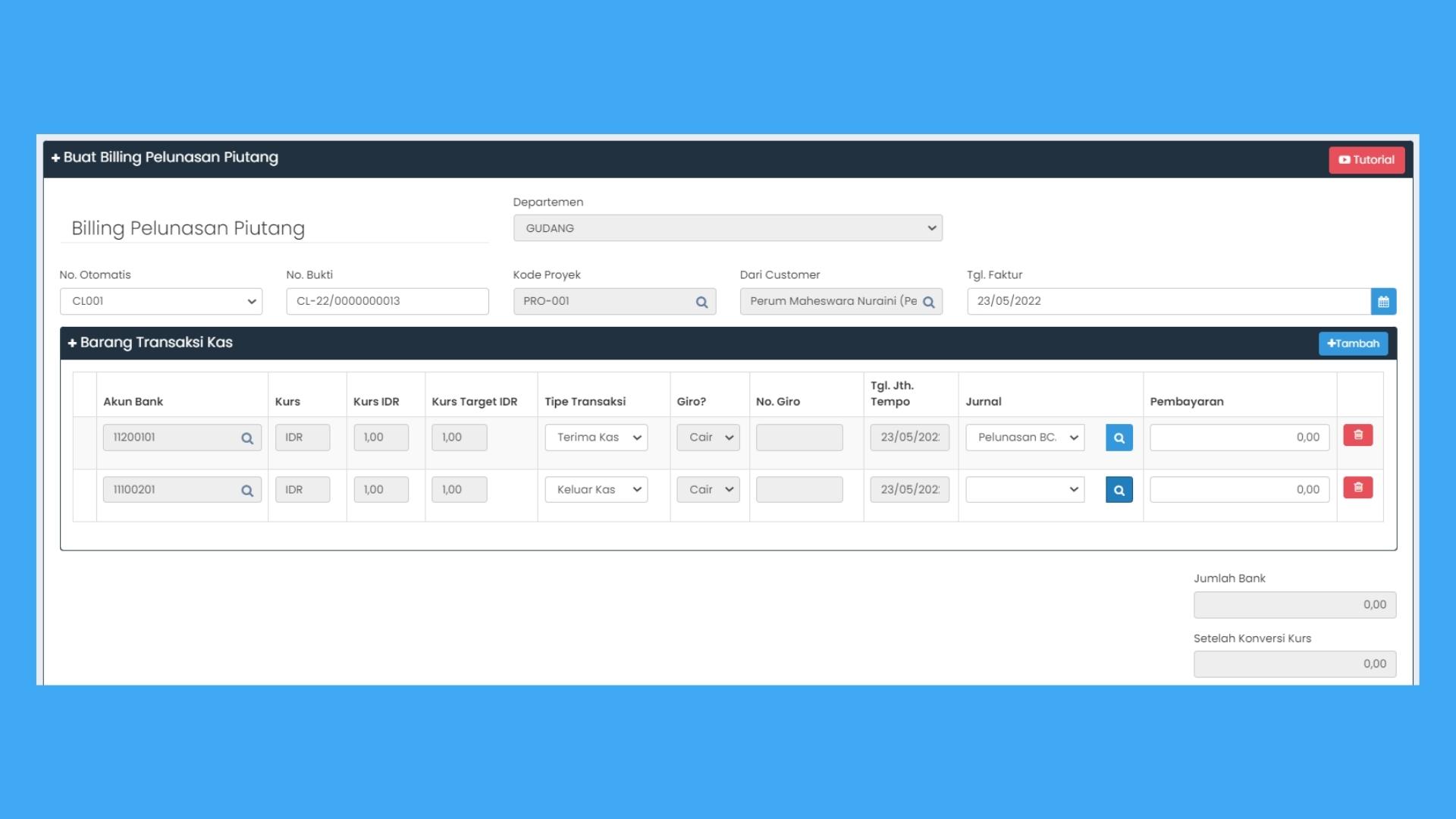Search Akun Bank 11100201 magnifier icon
1456x819 pixels.
(247, 491)
